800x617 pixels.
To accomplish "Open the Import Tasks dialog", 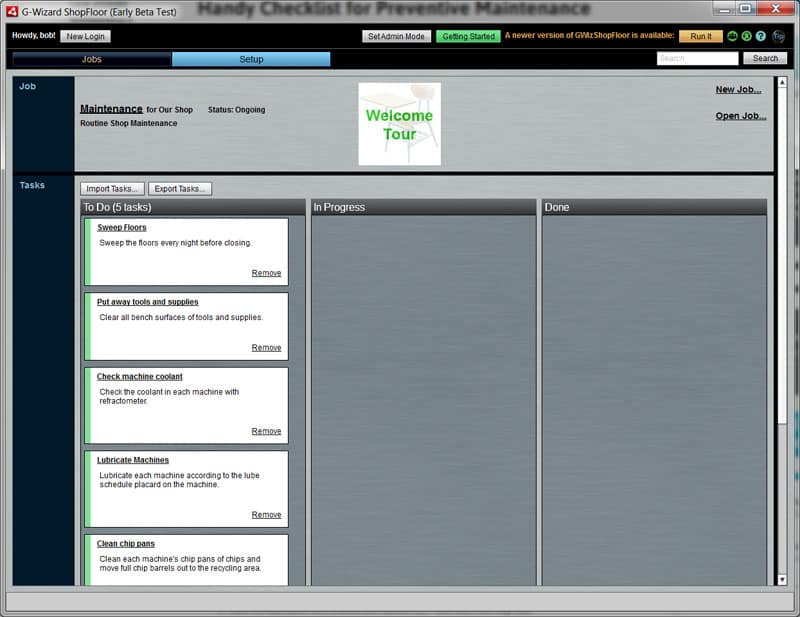I will click(110, 188).
